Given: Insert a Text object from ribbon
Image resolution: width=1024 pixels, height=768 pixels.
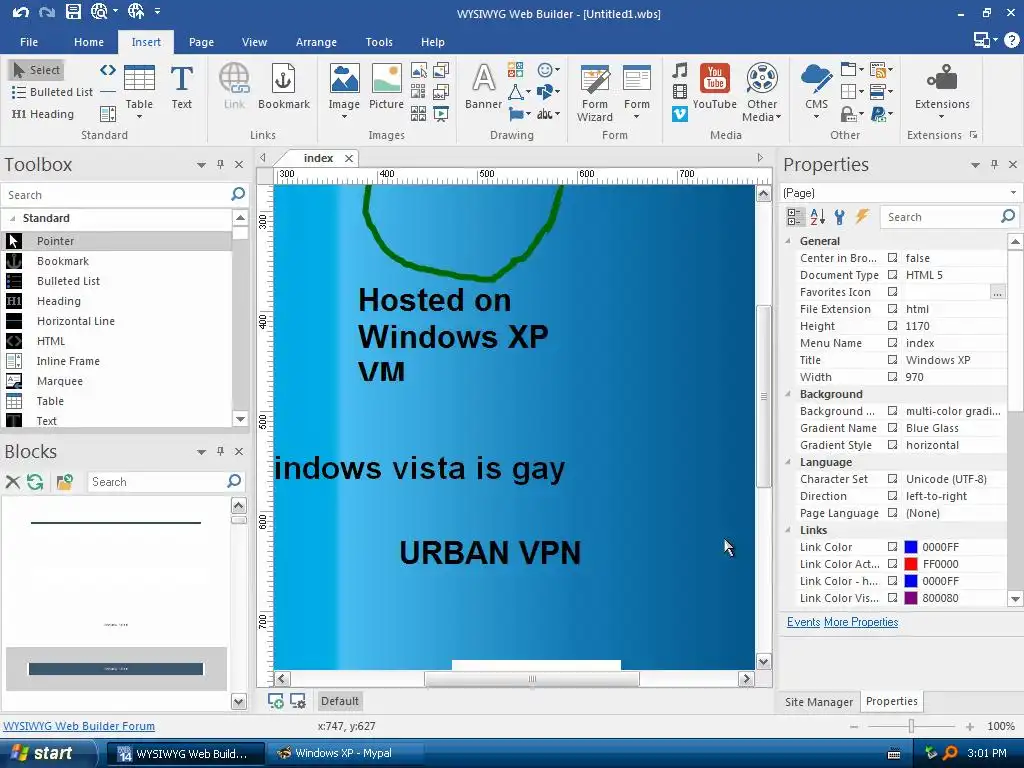Looking at the screenshot, I should (x=182, y=88).
